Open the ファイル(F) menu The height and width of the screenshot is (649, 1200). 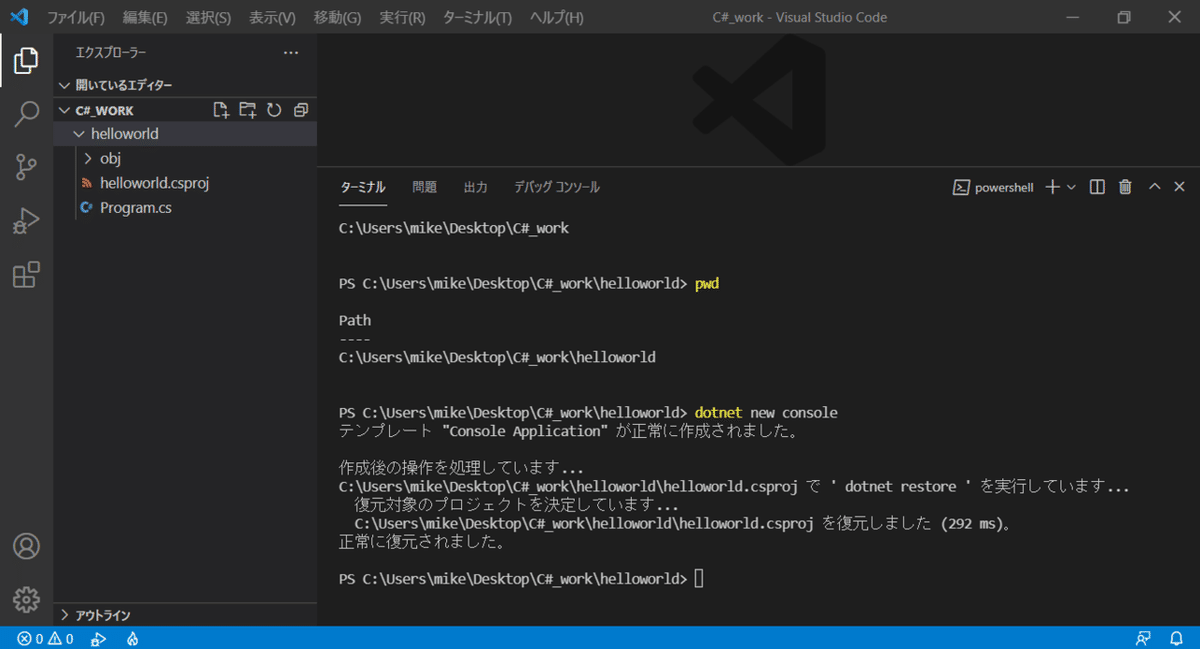[76, 18]
